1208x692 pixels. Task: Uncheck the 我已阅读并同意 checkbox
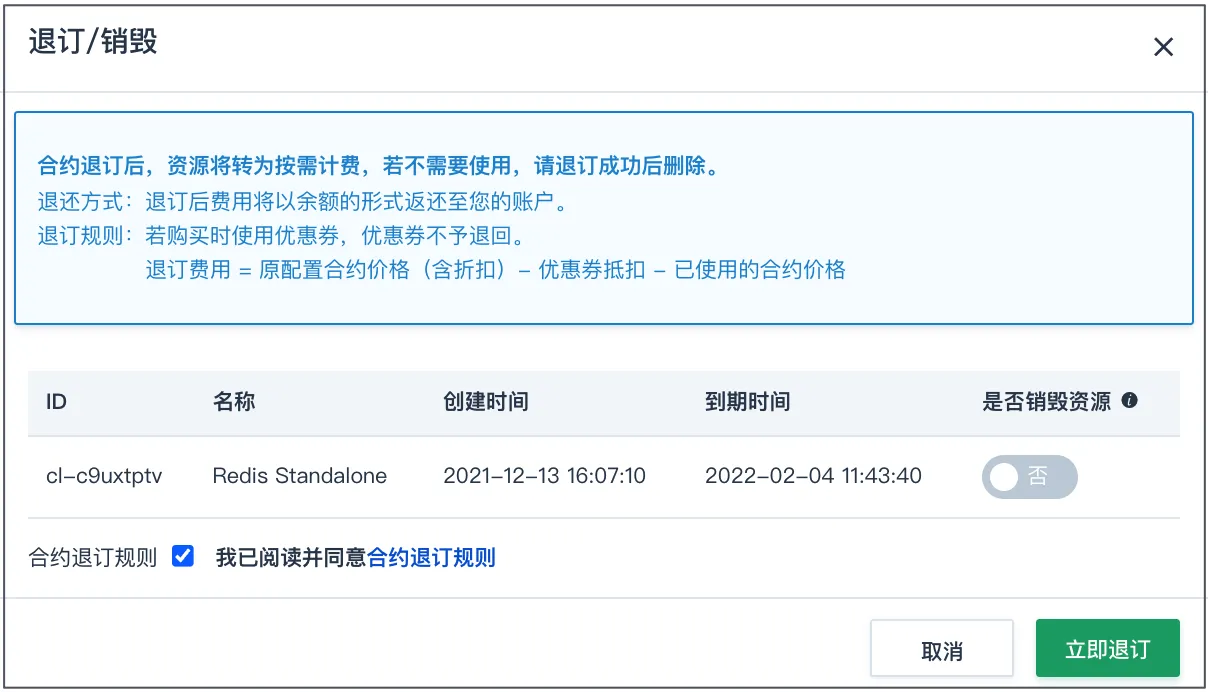pyautogui.click(x=182, y=556)
